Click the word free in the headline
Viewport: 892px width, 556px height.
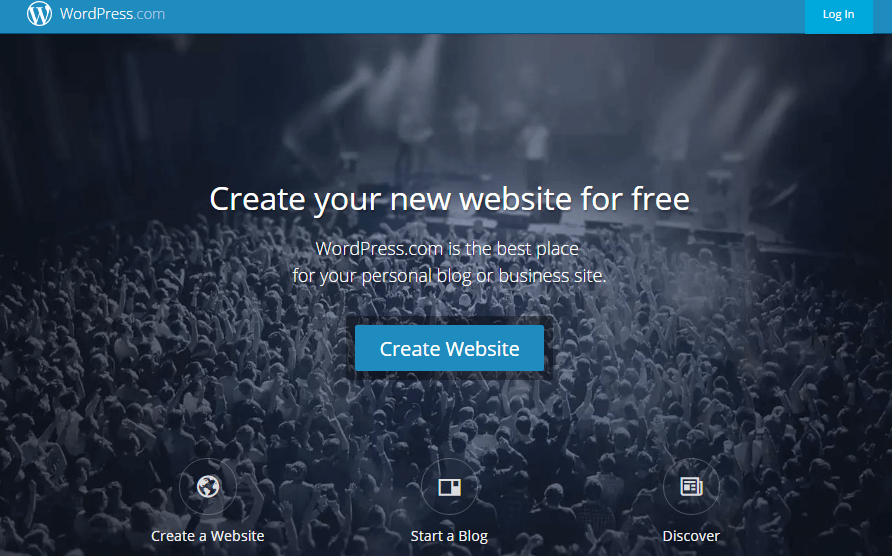tap(660, 199)
